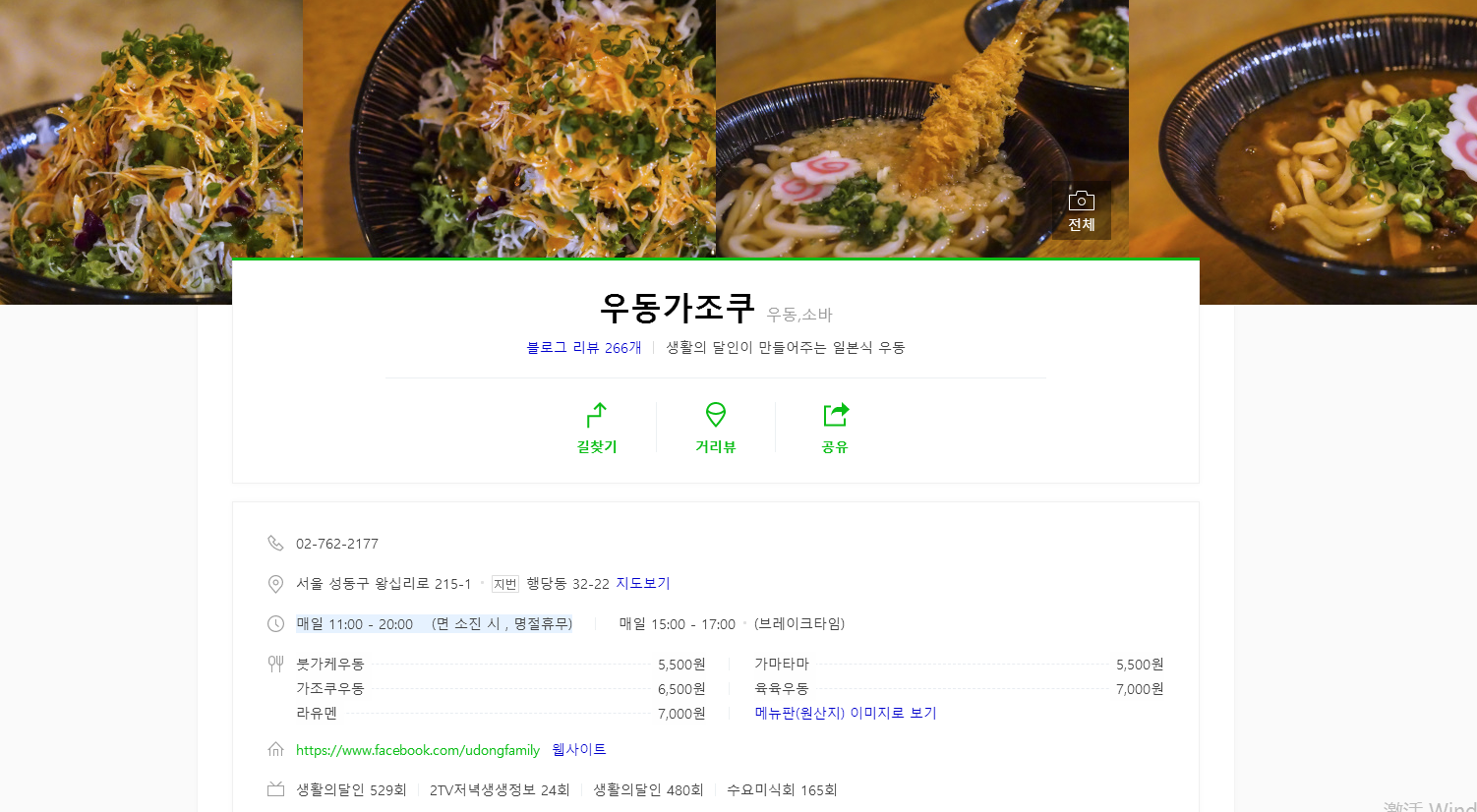Image resolution: width=1477 pixels, height=812 pixels.
Task: Open the 블로그 리뷰 266개 link
Action: point(584,348)
